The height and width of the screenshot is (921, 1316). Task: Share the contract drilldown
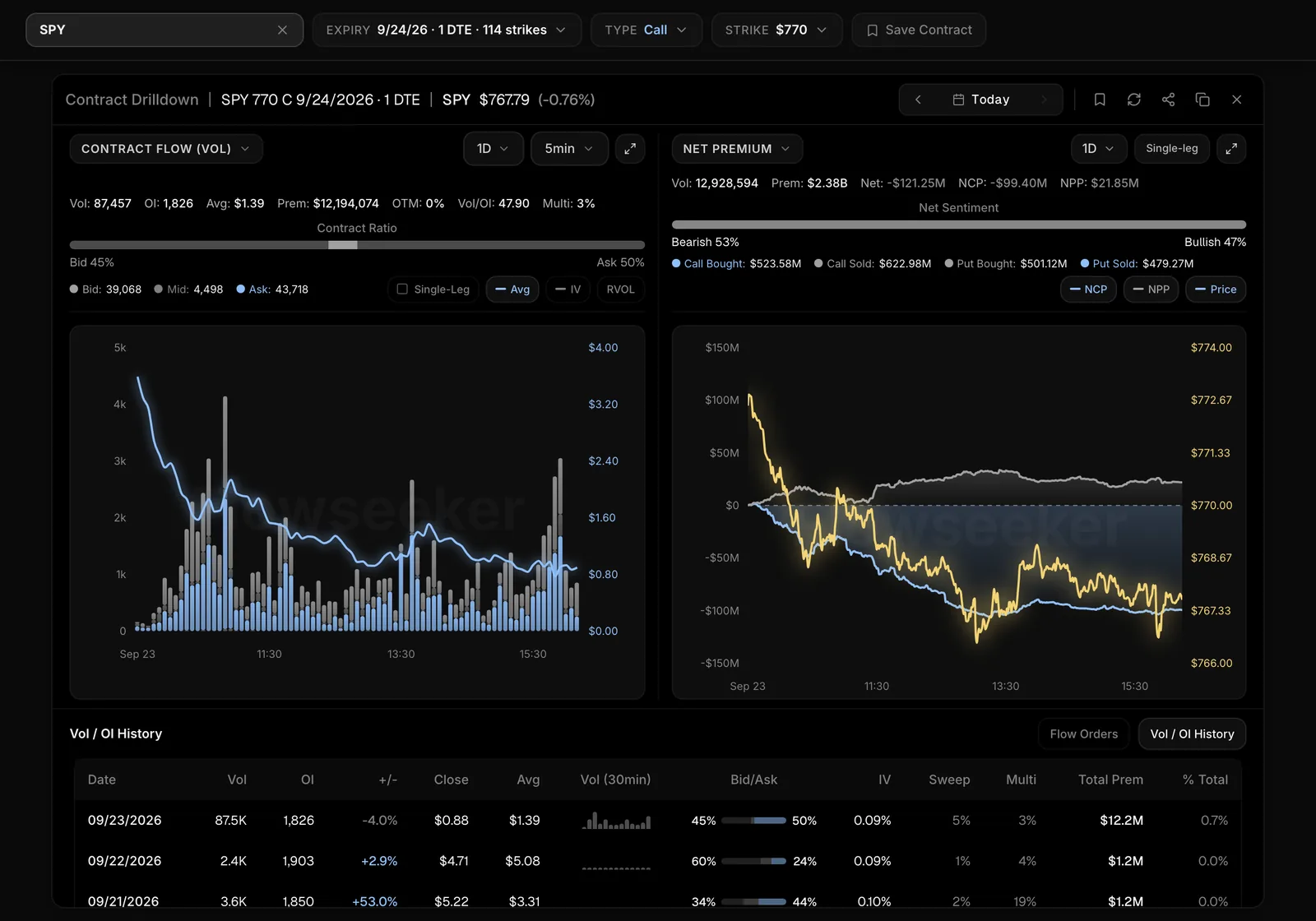(1168, 100)
